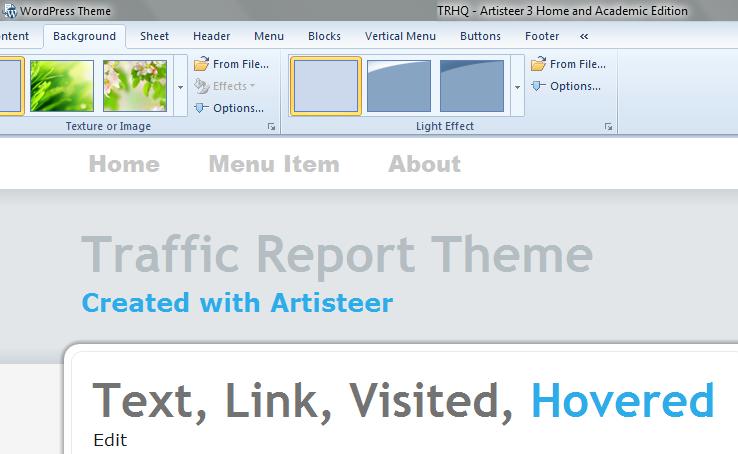
Task: Switch to the Header tab
Action: tap(211, 36)
